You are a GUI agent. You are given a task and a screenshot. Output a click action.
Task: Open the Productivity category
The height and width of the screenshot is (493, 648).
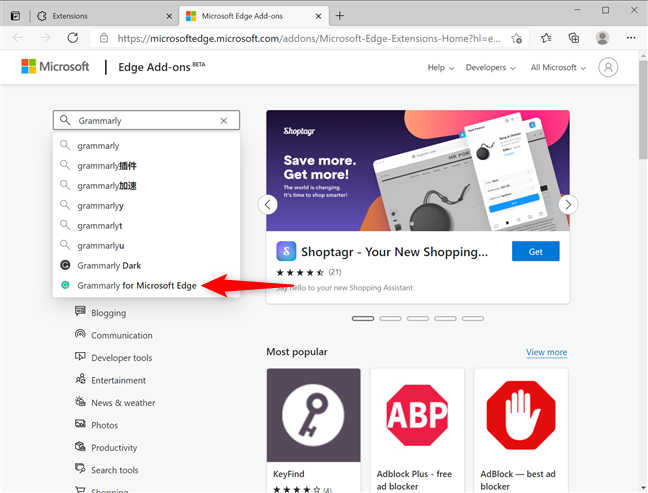coord(114,448)
